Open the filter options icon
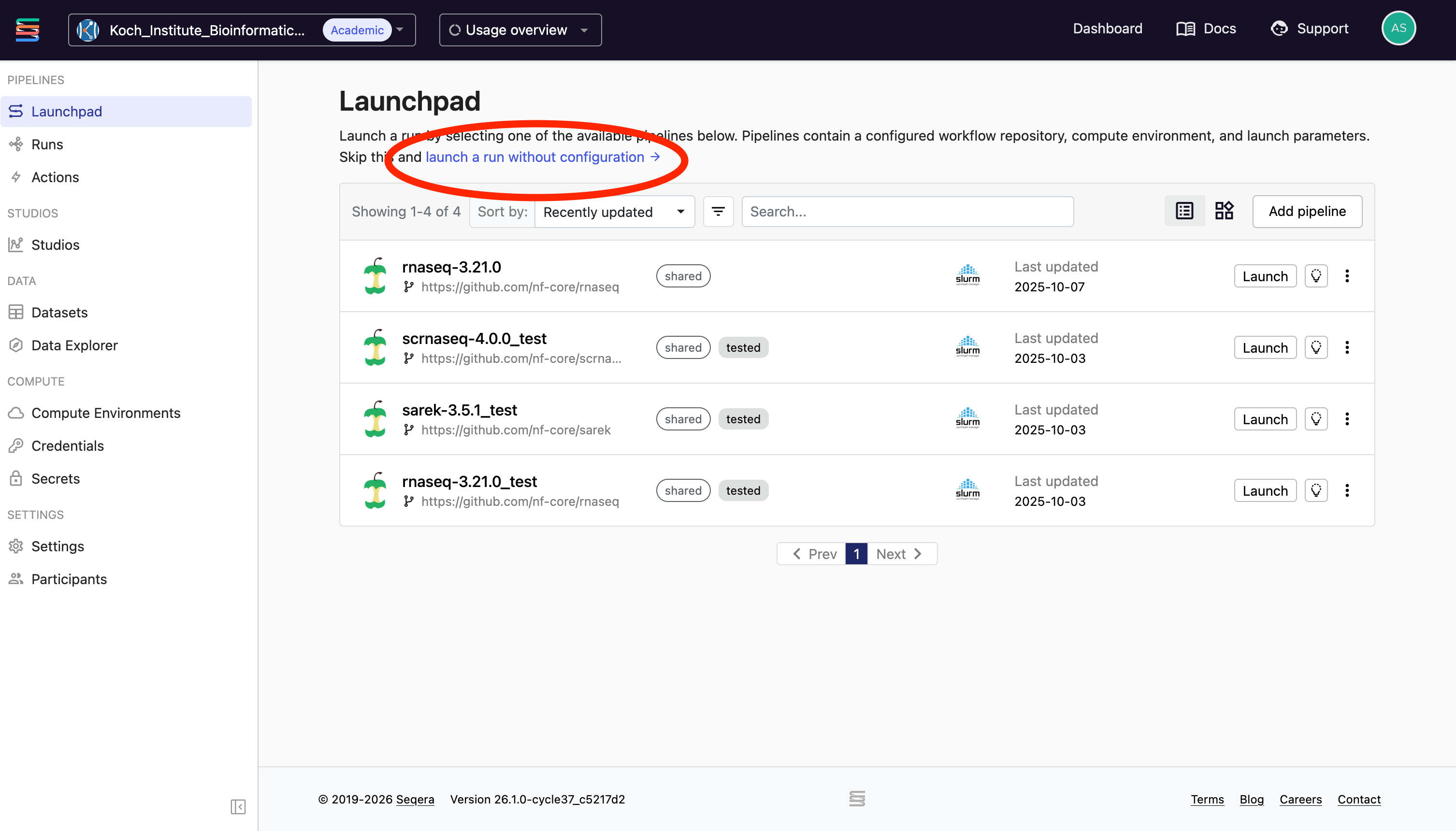The image size is (1456, 831). point(718,212)
